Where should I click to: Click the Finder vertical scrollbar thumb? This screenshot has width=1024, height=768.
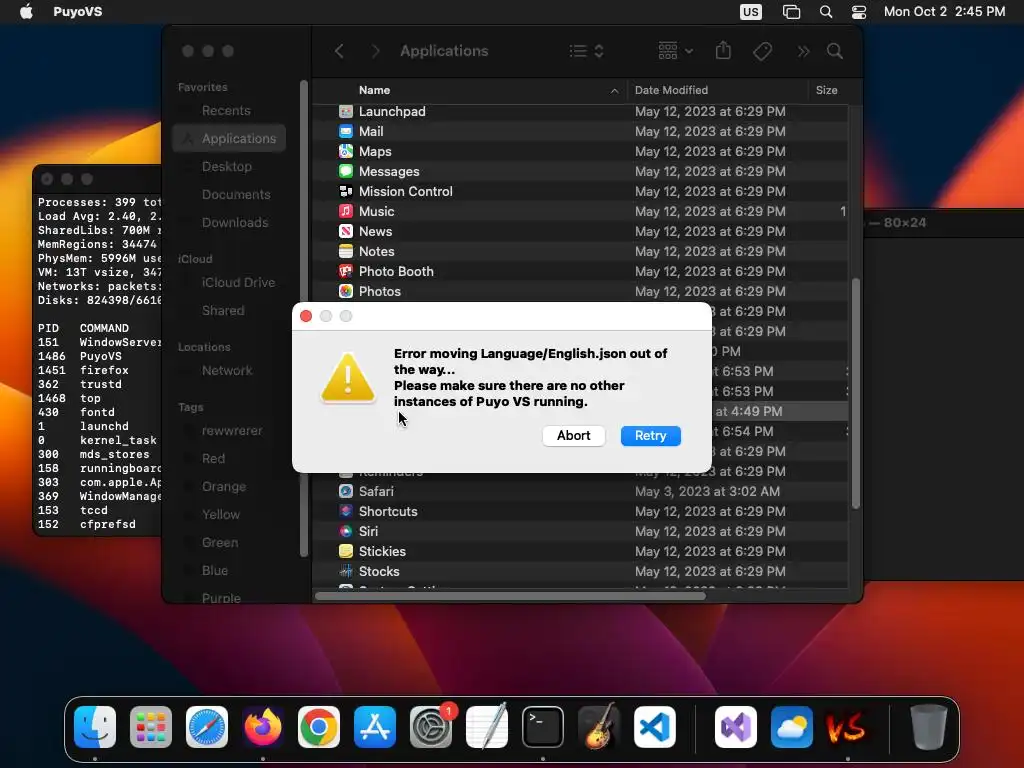coord(856,394)
